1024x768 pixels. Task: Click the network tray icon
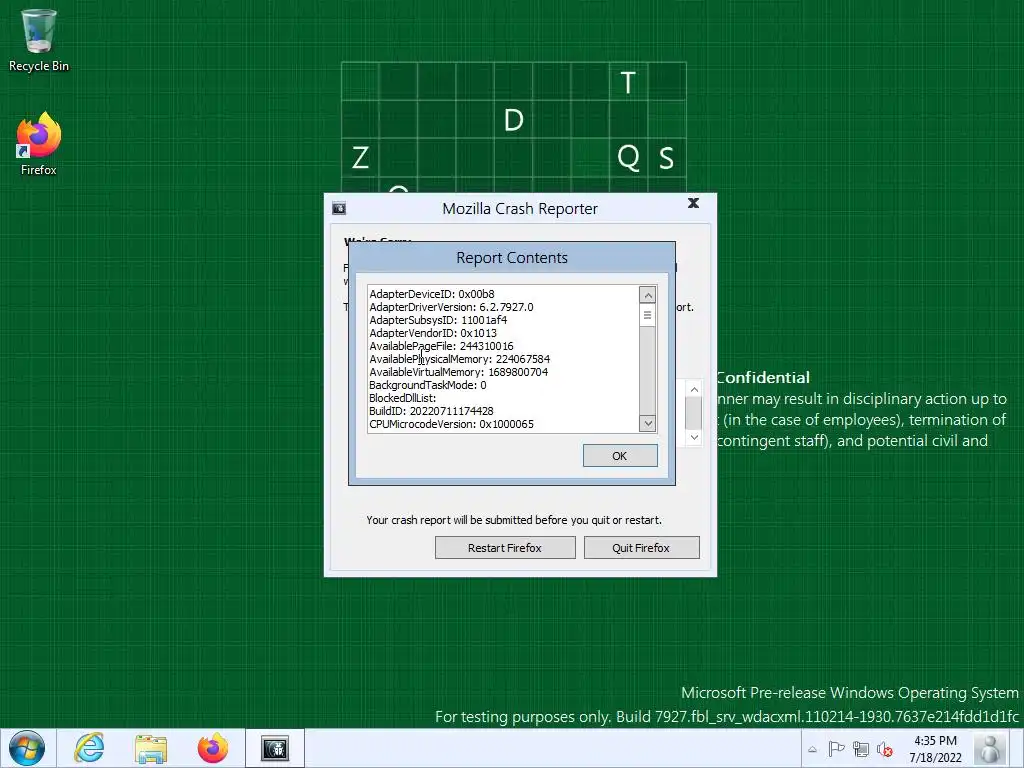coord(861,749)
